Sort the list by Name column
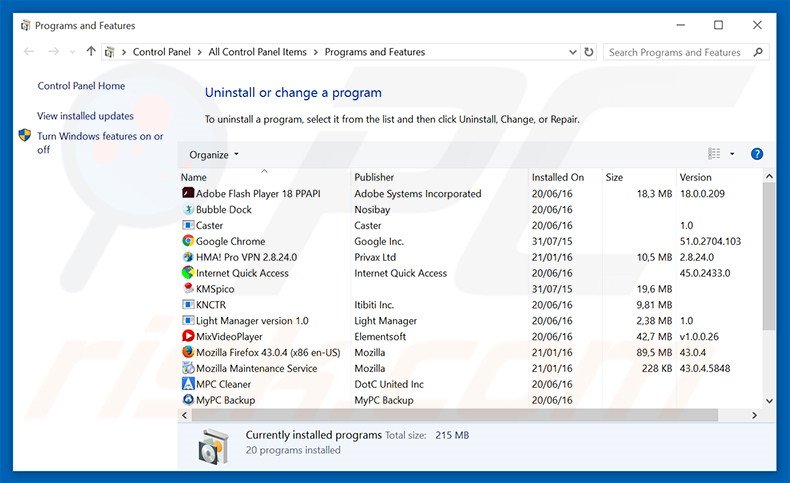 tap(194, 177)
